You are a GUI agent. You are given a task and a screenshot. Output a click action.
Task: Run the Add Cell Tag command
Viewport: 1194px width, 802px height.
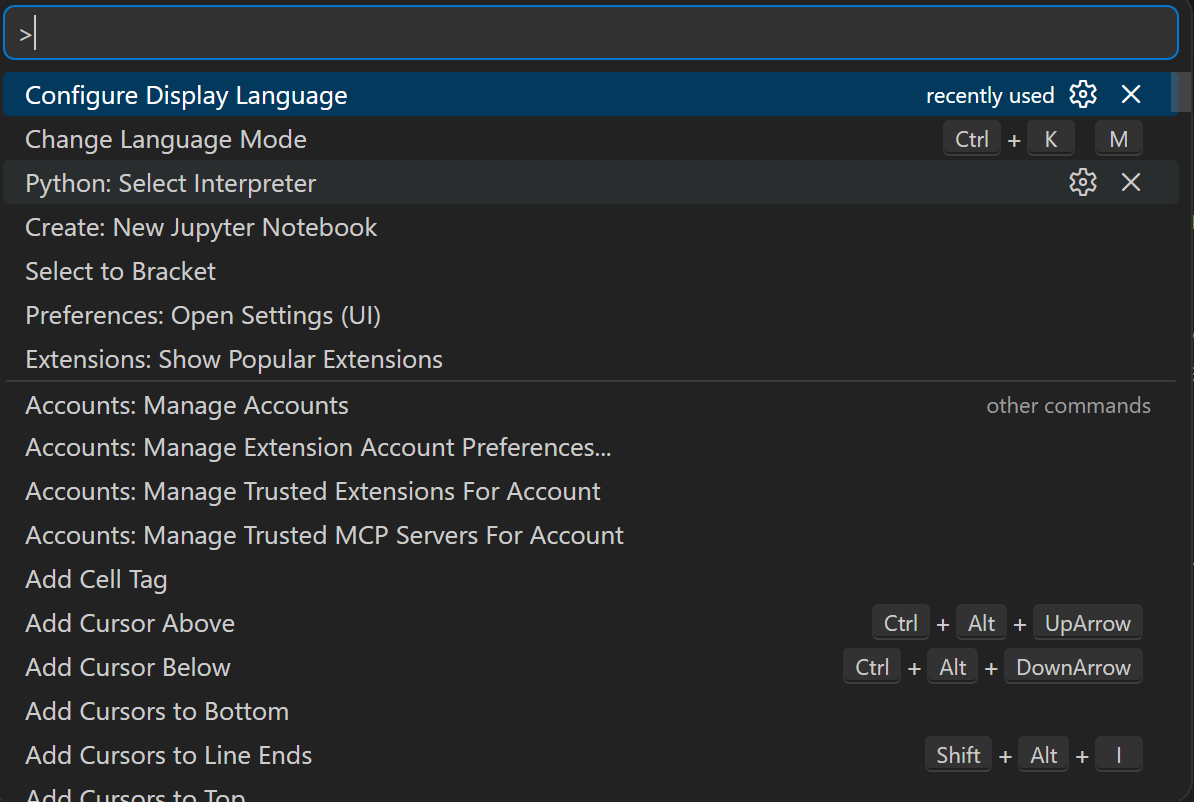(591, 580)
